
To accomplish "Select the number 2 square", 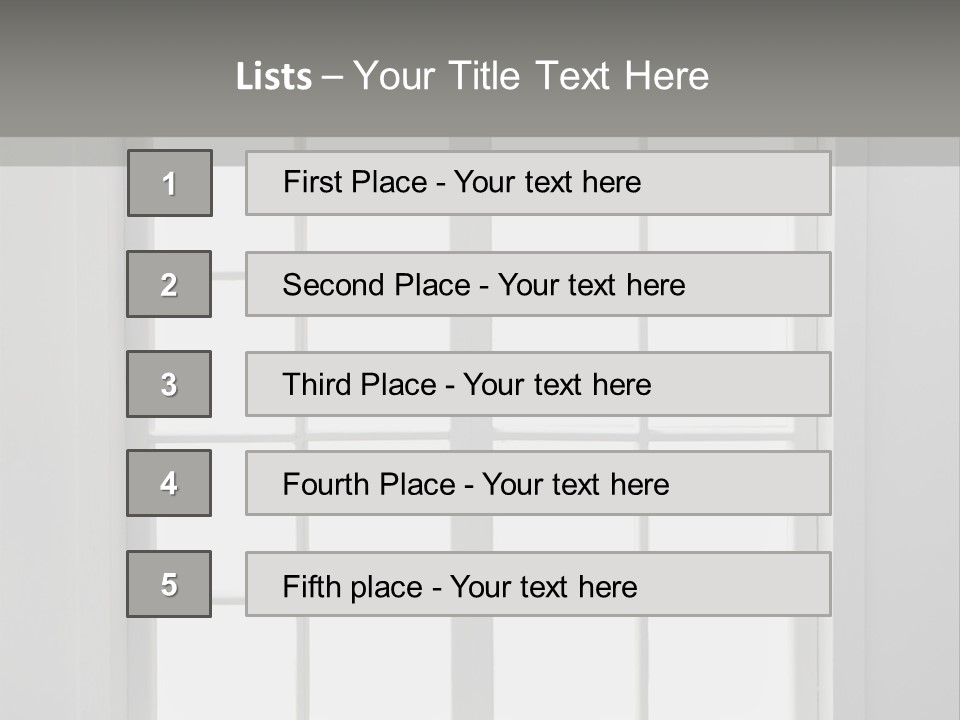I will click(169, 284).
